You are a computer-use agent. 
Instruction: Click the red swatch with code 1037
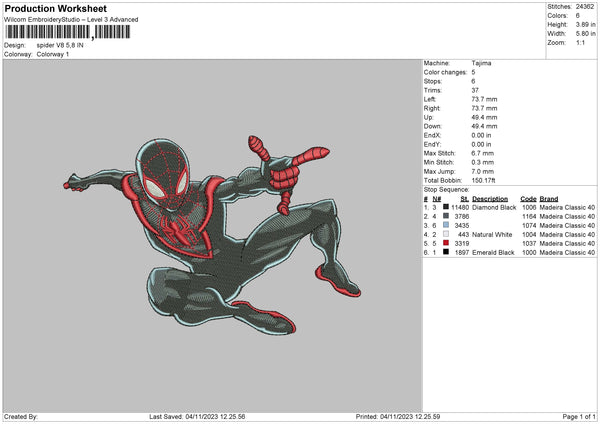click(445, 243)
